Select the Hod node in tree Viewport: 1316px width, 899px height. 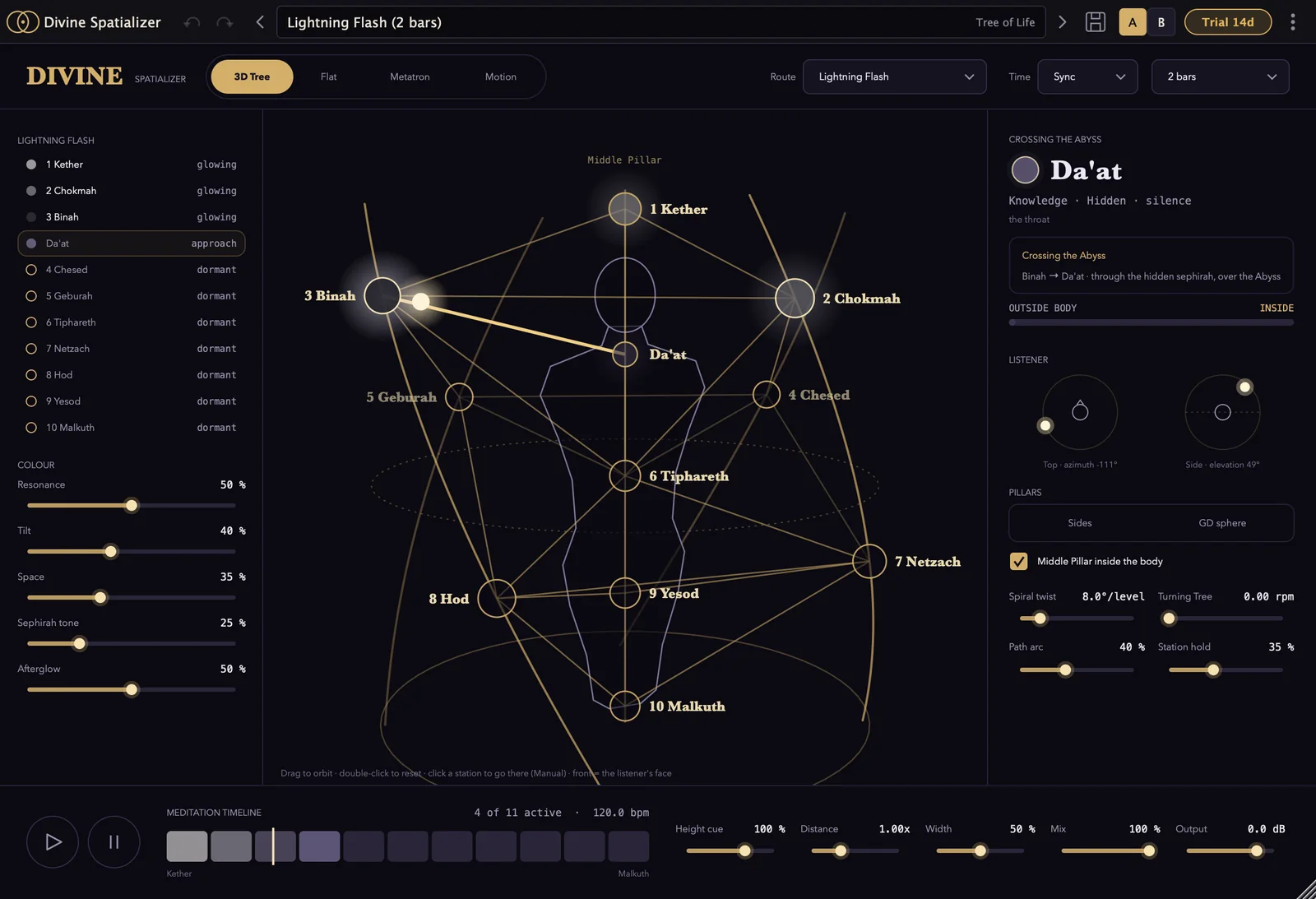pyautogui.click(x=497, y=598)
